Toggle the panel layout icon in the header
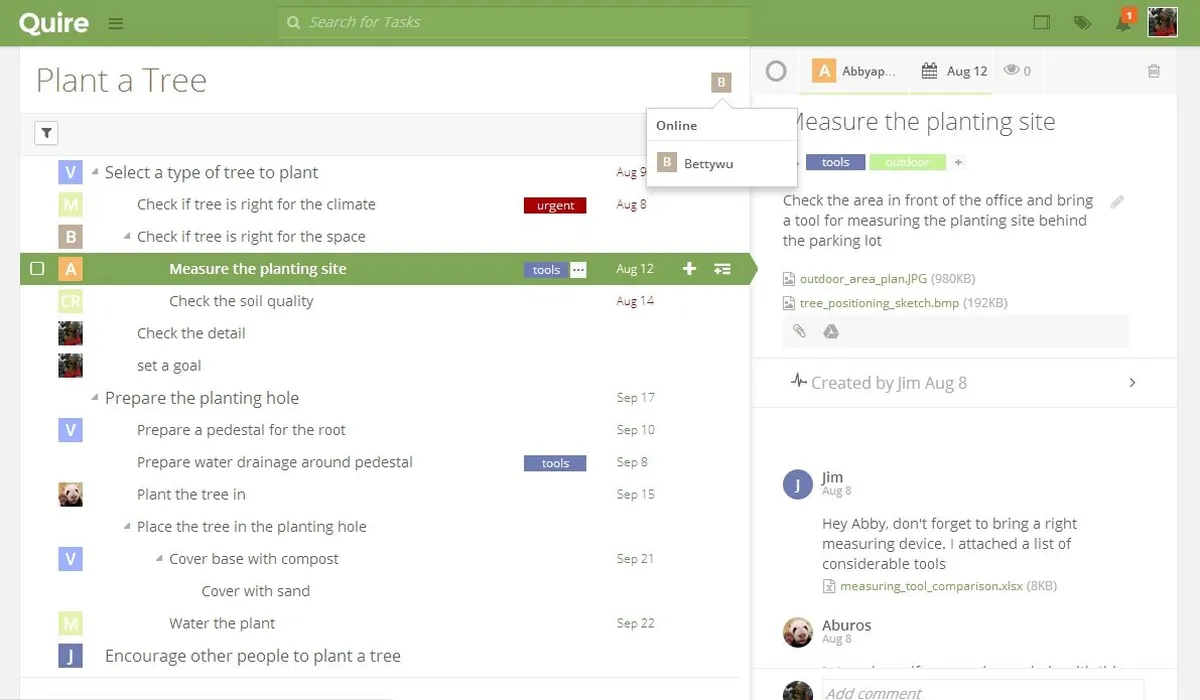Viewport: 1200px width, 700px height. 1042,22
